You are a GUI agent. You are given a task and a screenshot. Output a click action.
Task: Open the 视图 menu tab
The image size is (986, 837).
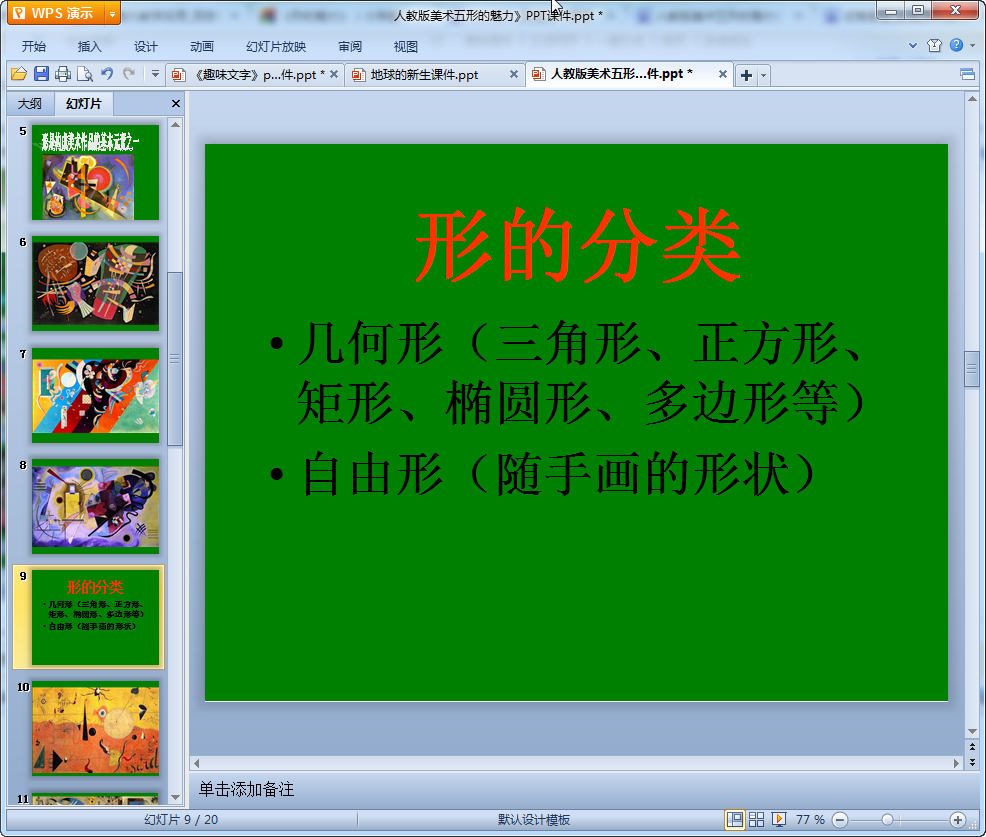click(406, 47)
